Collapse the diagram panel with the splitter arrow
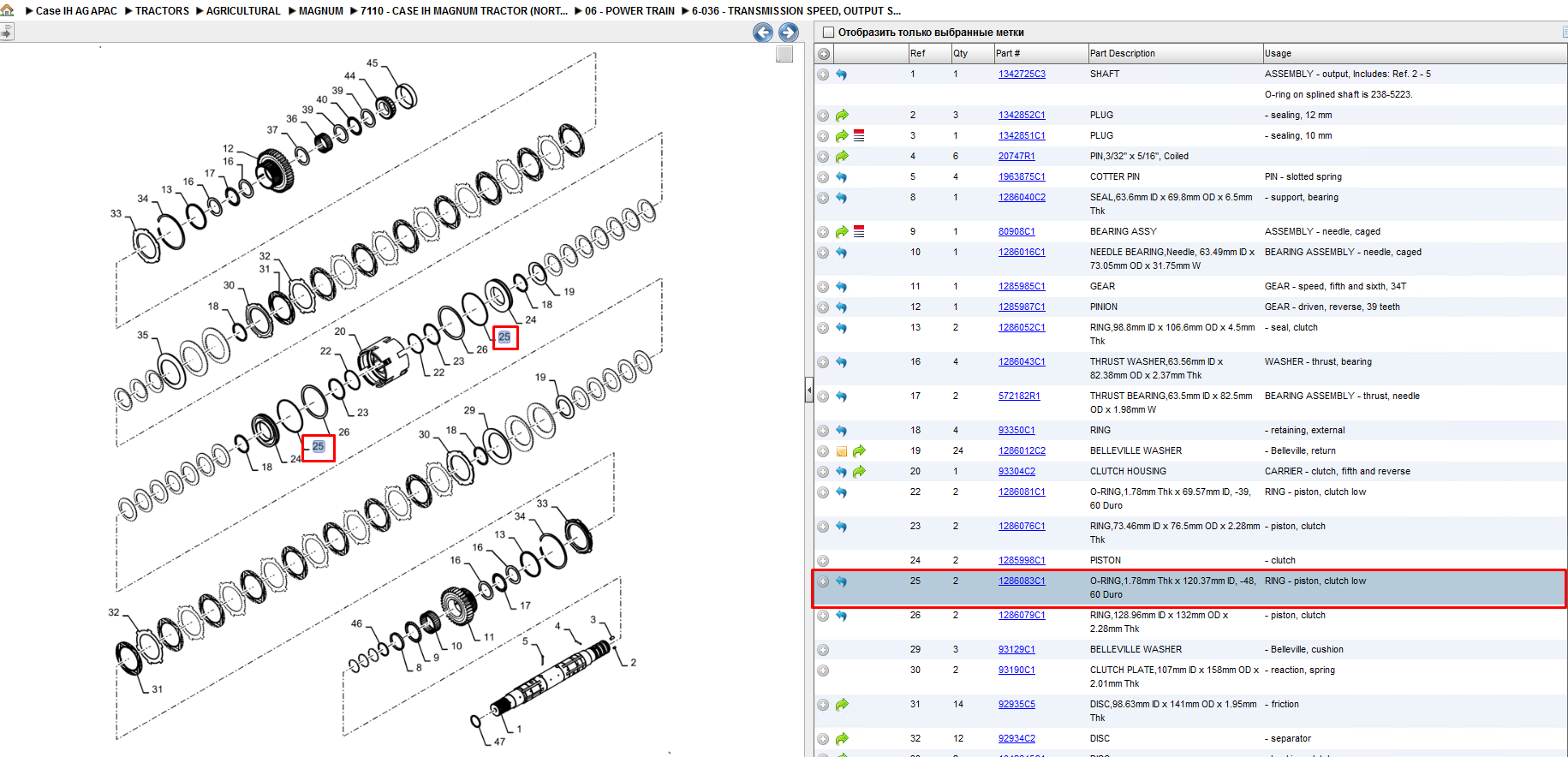Image resolution: width=1568 pixels, height=757 pixels. 808,391
